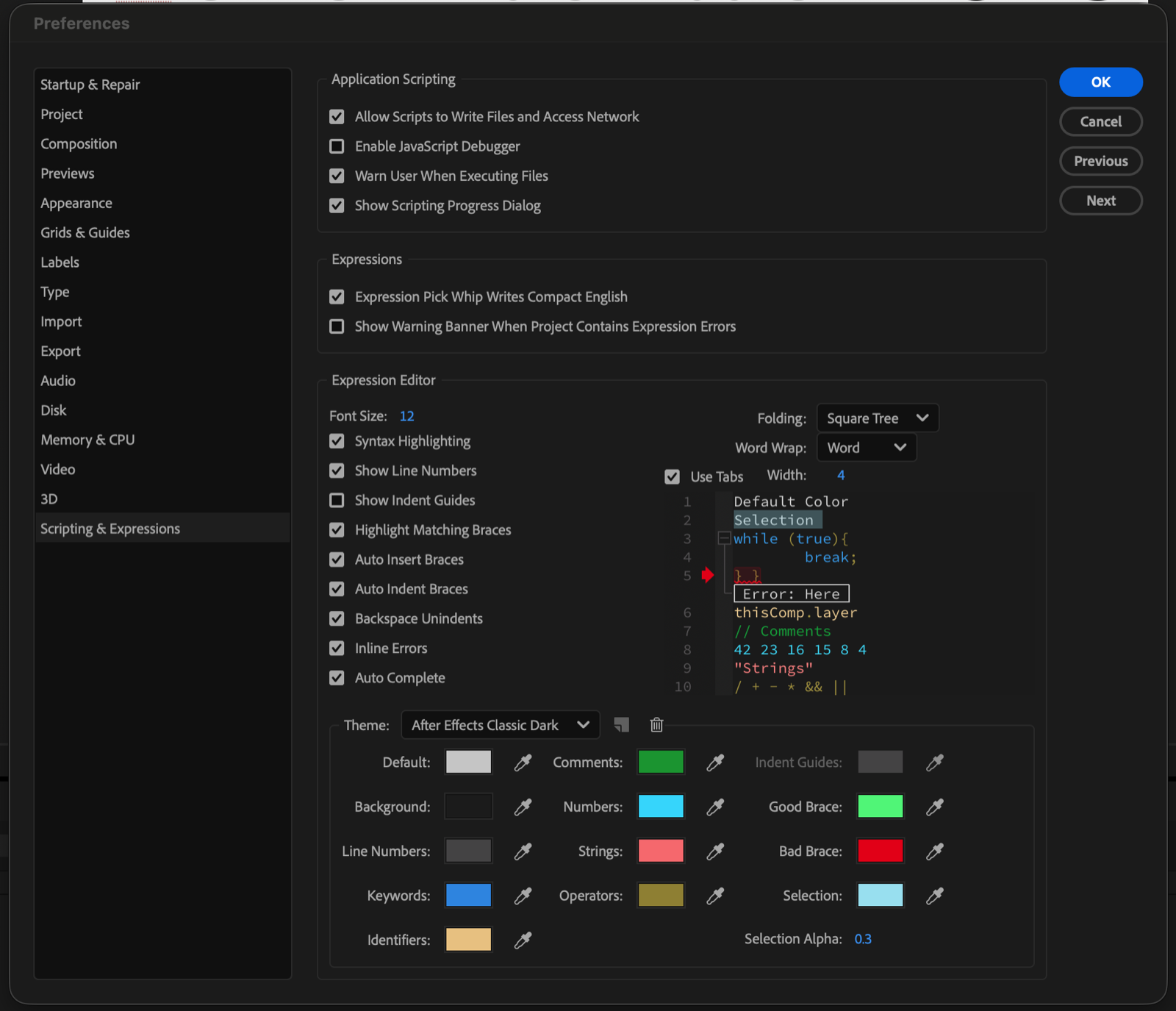
Task: Select Appearance in preferences list
Action: click(162, 203)
